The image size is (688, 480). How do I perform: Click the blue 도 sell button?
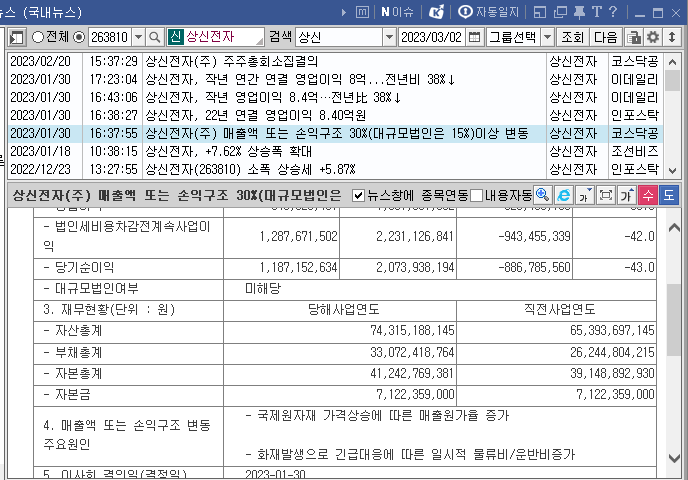669,195
